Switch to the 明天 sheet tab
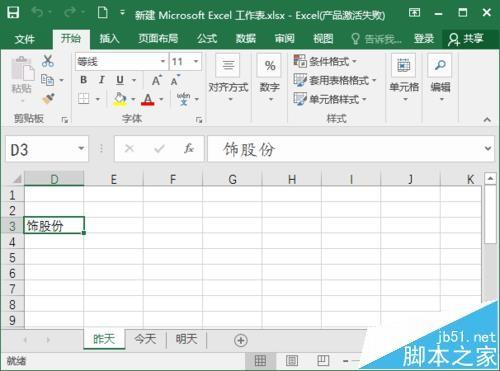Screen dimensions: 500x371 [187, 339]
